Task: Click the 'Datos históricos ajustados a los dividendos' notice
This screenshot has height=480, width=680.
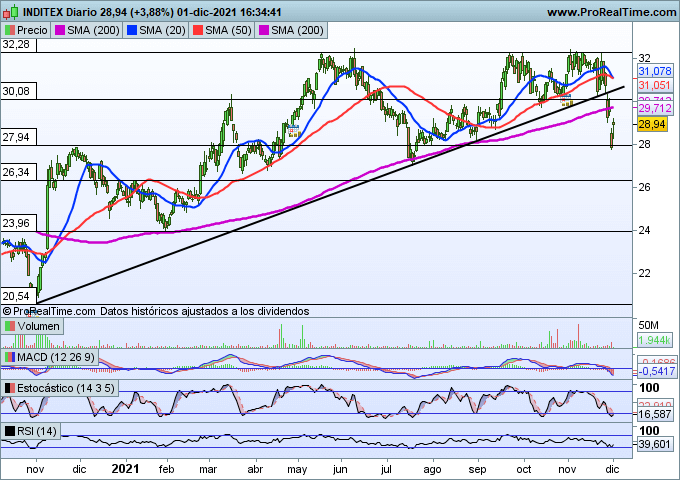Action: click(205, 311)
